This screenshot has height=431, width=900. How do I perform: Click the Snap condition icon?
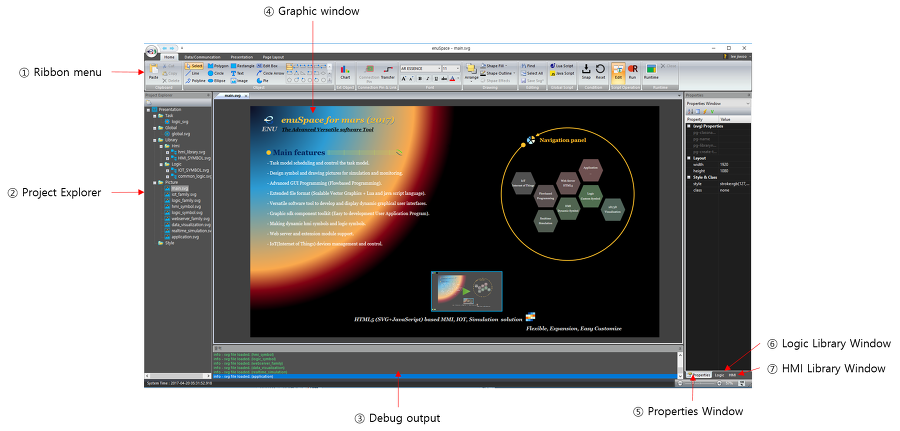586,71
